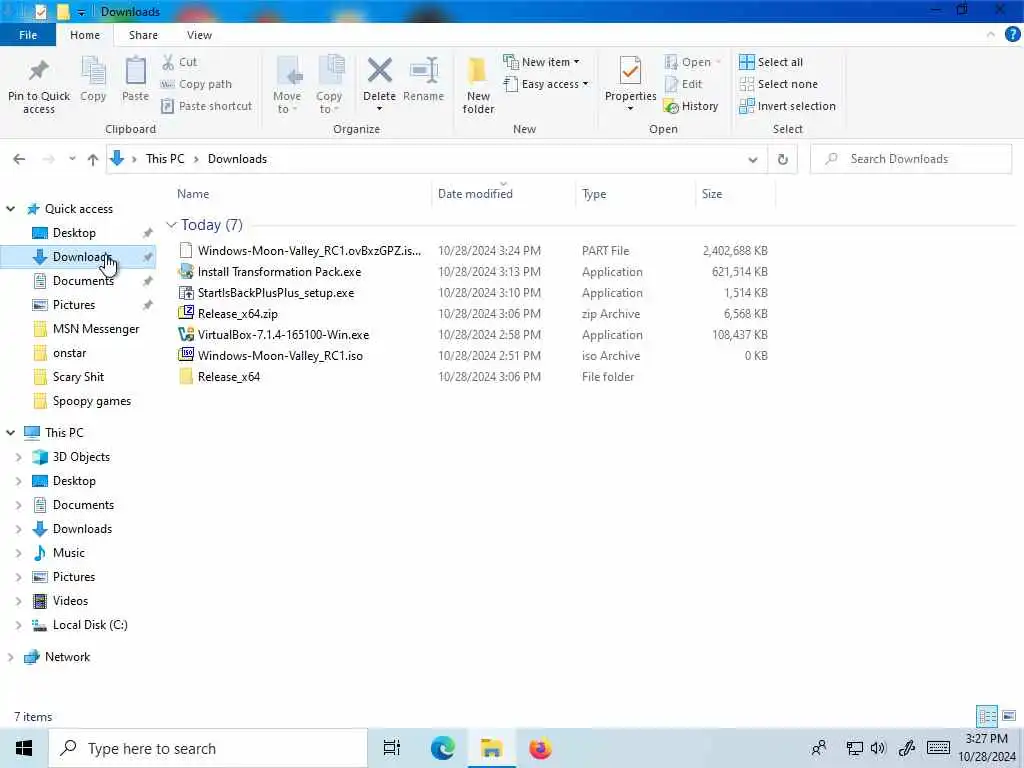The image size is (1024, 768).
Task: Click Paste shortcut in ribbon
Action: point(206,106)
